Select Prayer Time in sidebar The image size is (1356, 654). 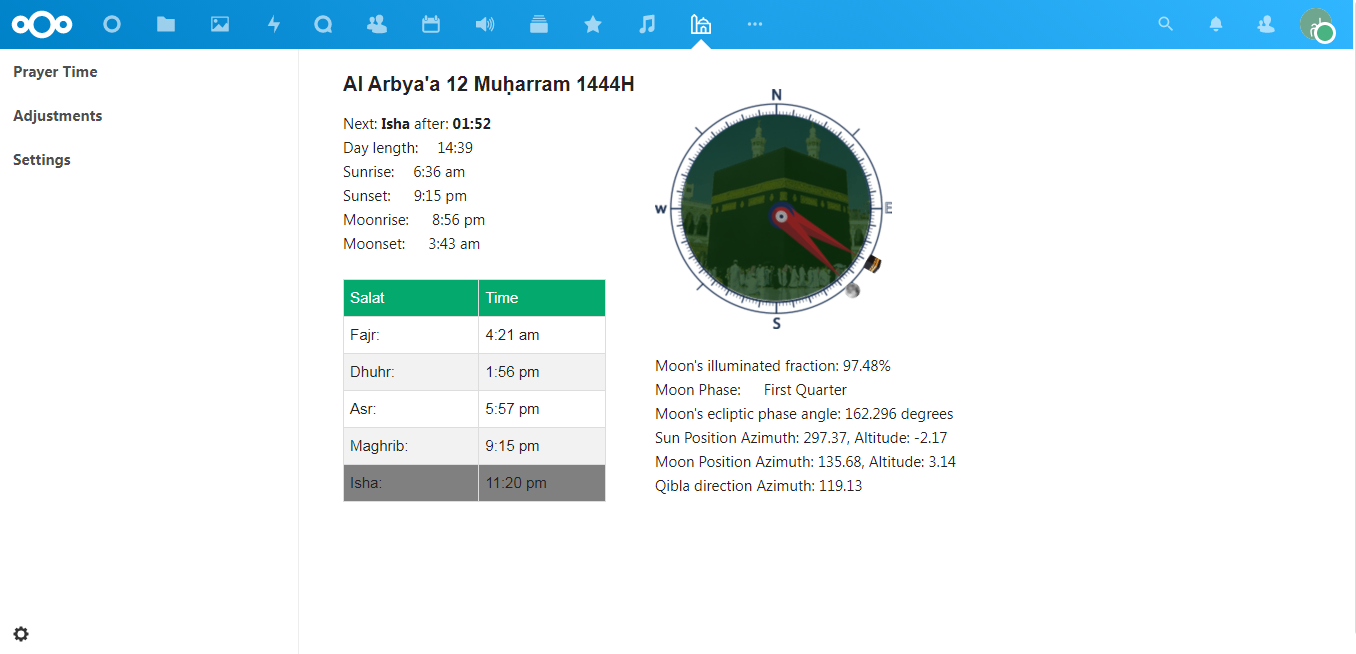click(55, 72)
